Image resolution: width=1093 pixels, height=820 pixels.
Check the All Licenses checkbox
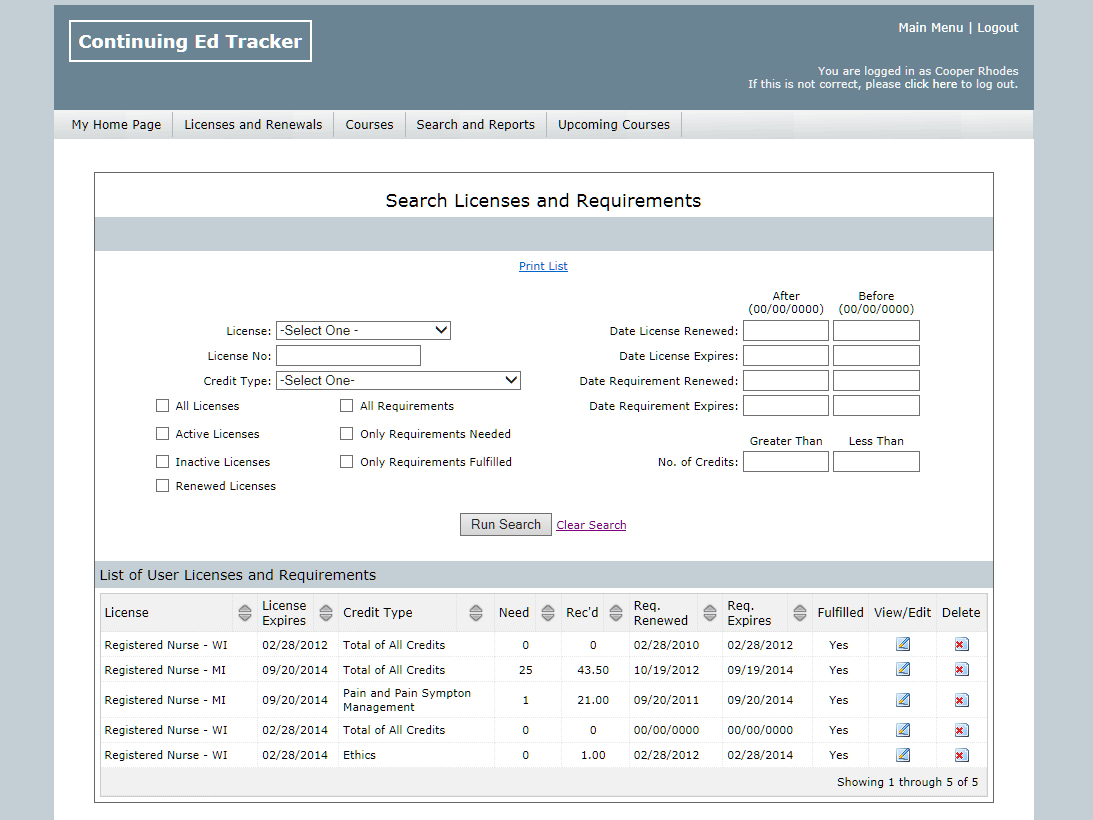162,406
